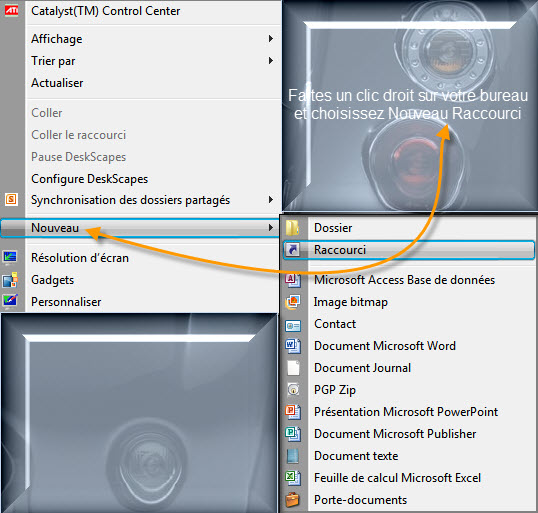Select Synchronisation des dossiers partagés

click(x=130, y=200)
